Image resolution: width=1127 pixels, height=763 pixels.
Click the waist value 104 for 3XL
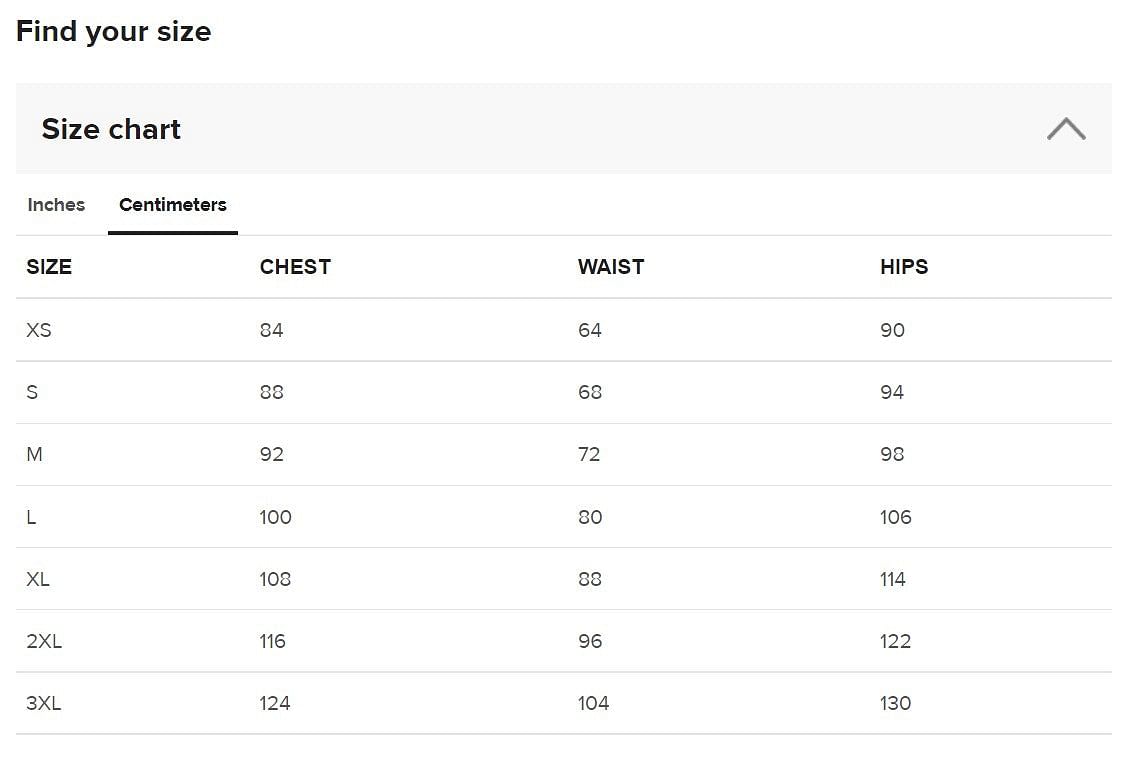(x=593, y=703)
